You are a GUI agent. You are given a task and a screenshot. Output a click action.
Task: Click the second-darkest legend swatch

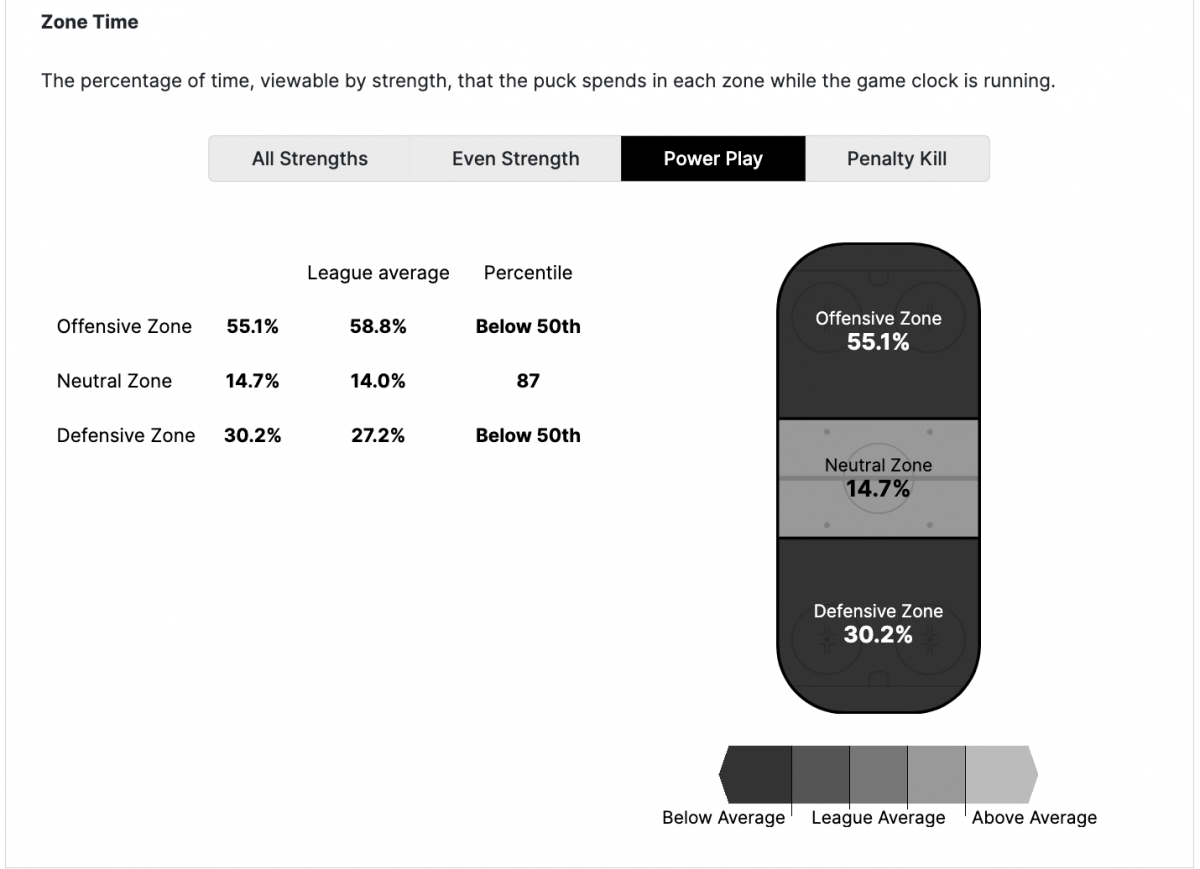point(820,774)
